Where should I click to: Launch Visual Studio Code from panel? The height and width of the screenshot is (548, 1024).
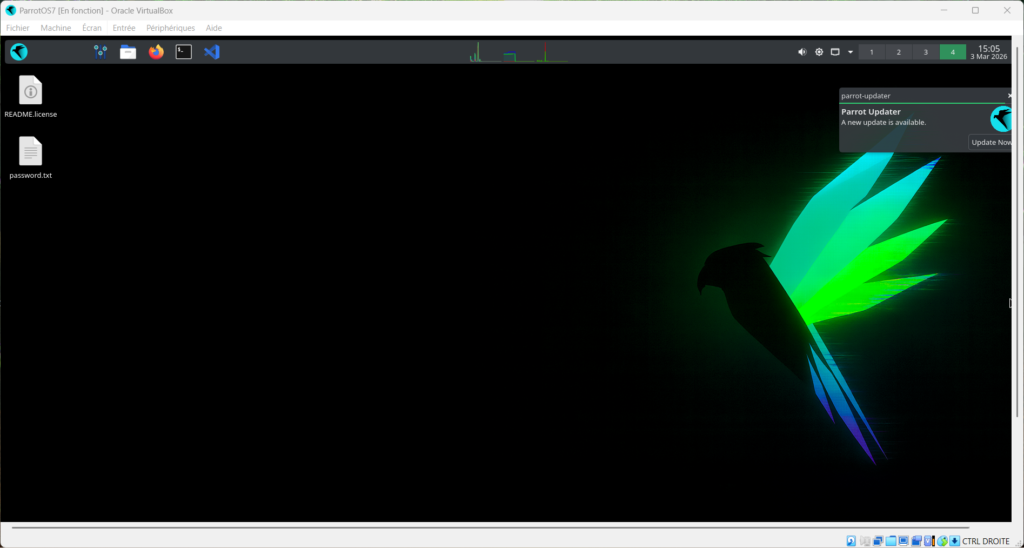pos(212,52)
